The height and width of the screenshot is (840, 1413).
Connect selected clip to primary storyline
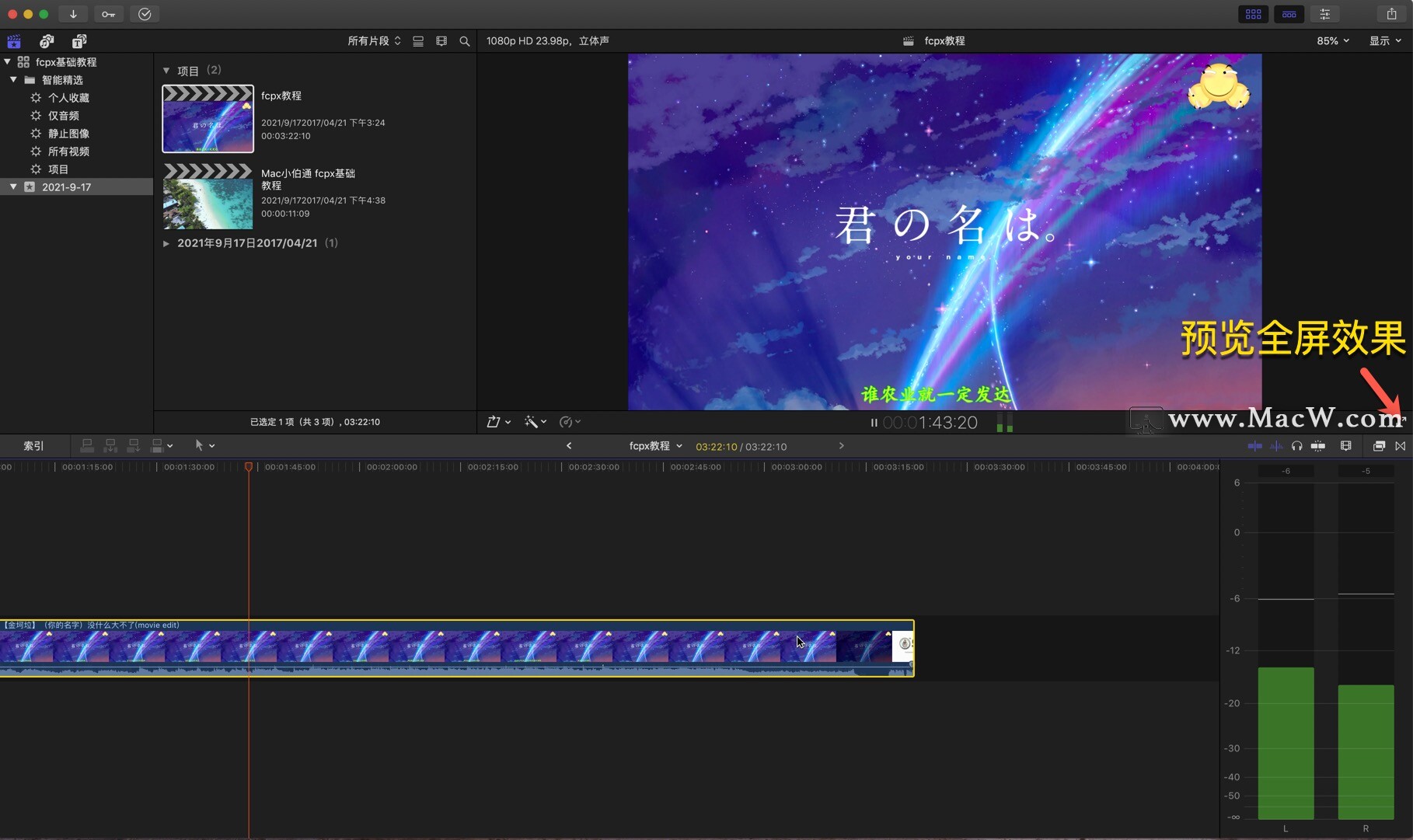87,445
